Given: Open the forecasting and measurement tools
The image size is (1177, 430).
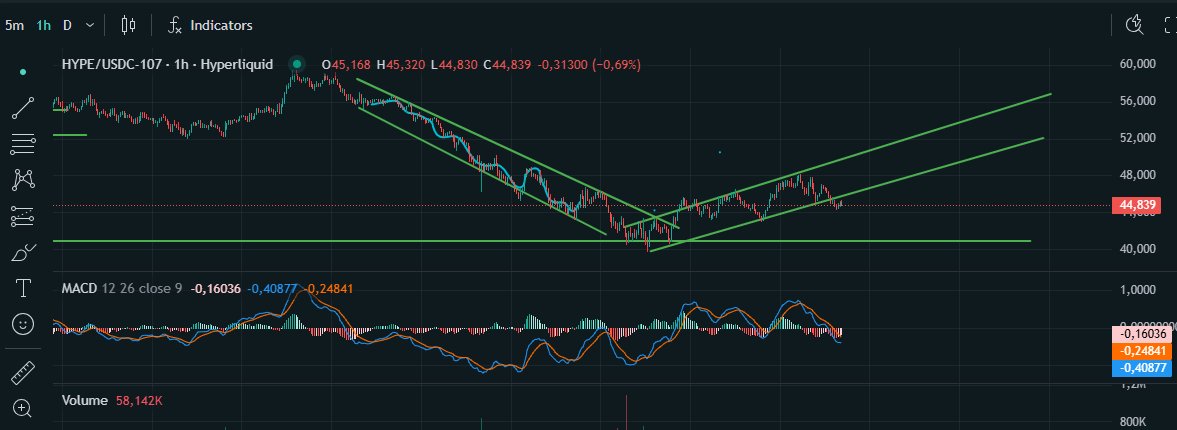Looking at the screenshot, I should point(23,216).
